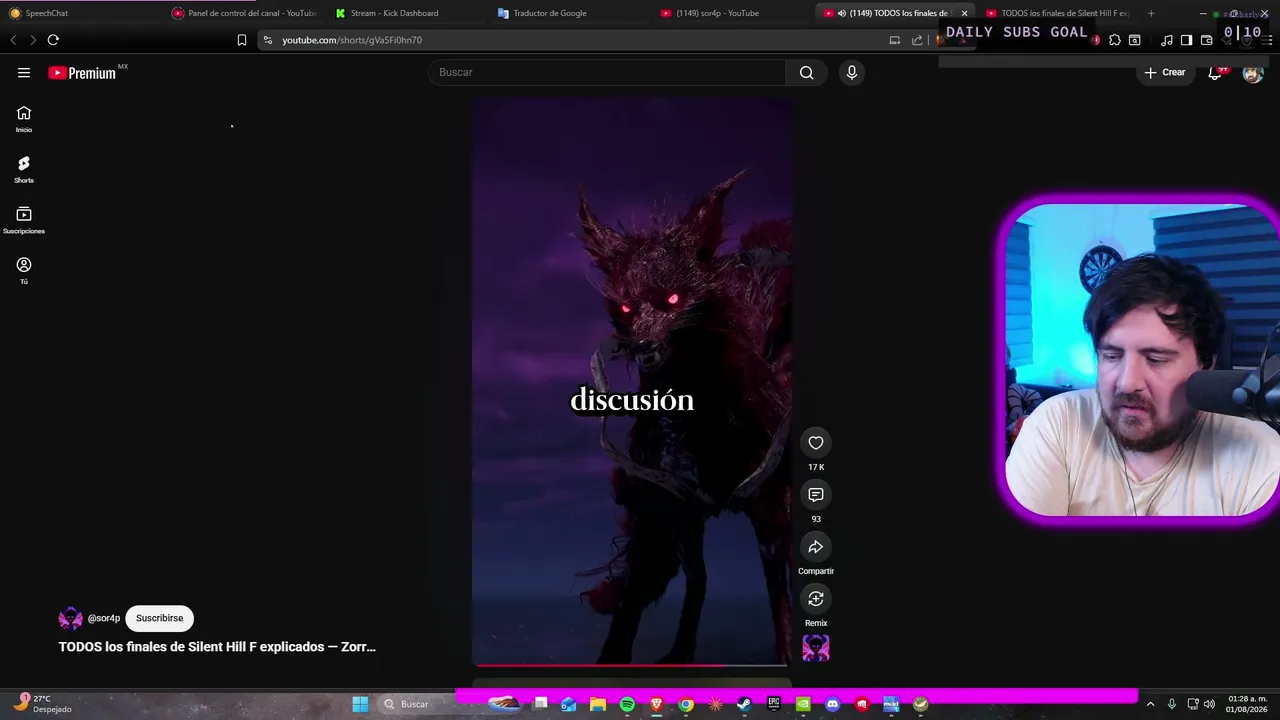
Task: Open Epic Games Launcher from the taskbar
Action: (774, 704)
